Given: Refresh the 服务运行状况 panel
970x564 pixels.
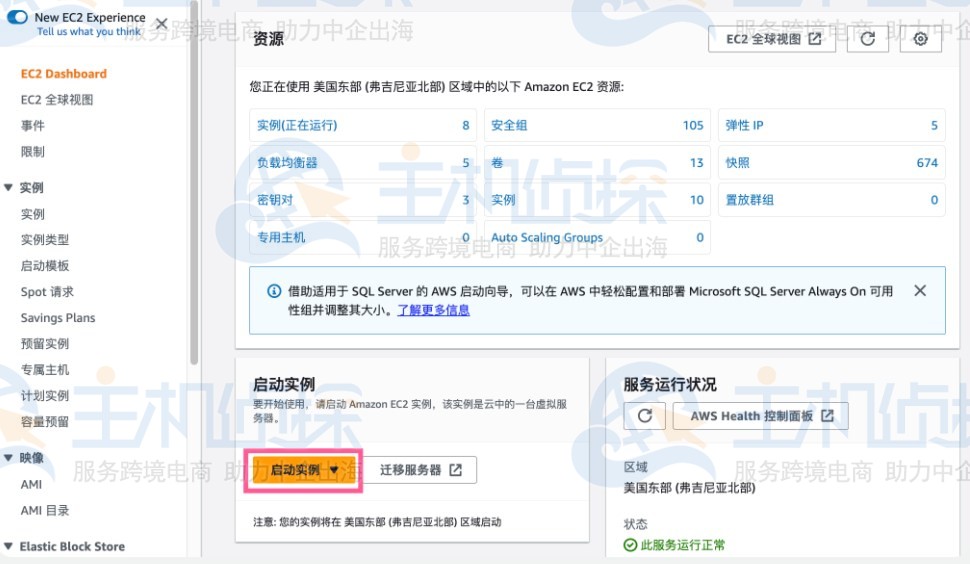Looking at the screenshot, I should point(645,416).
